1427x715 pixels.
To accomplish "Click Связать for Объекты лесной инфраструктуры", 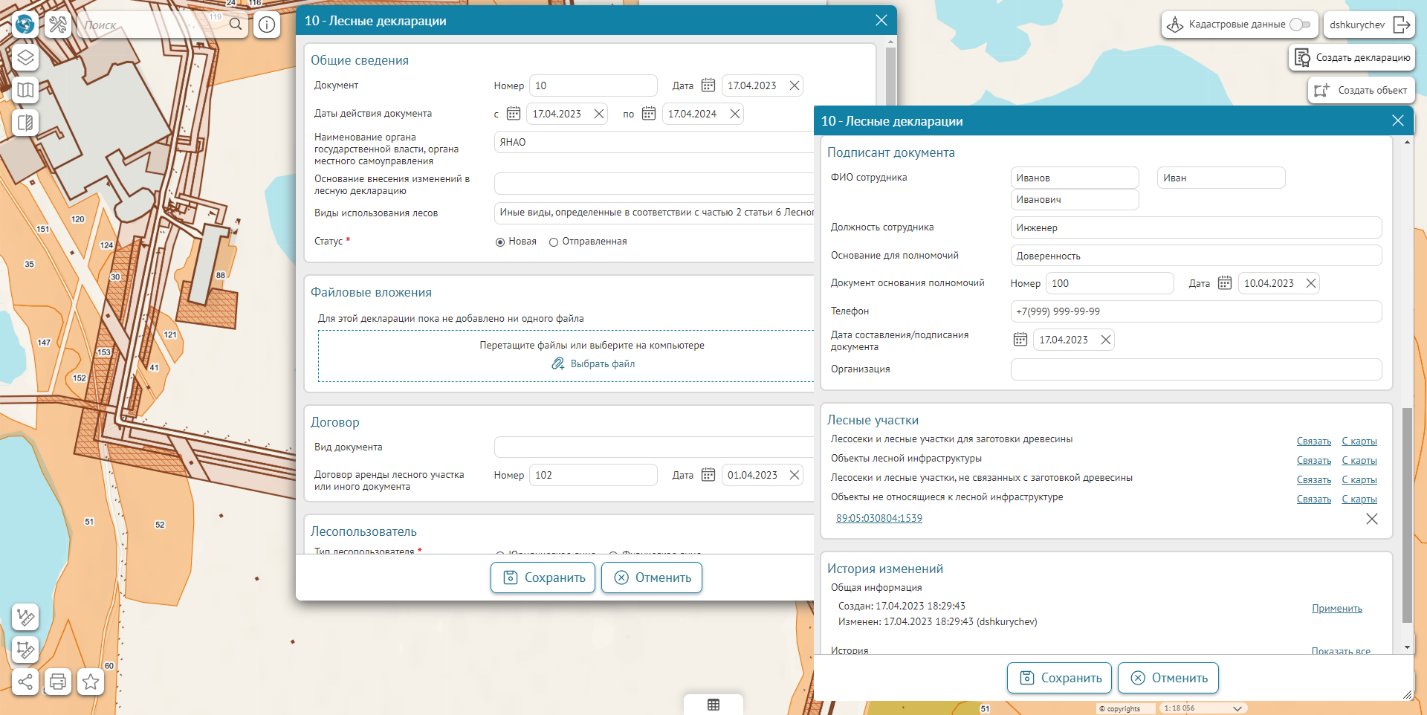I will (x=1313, y=460).
